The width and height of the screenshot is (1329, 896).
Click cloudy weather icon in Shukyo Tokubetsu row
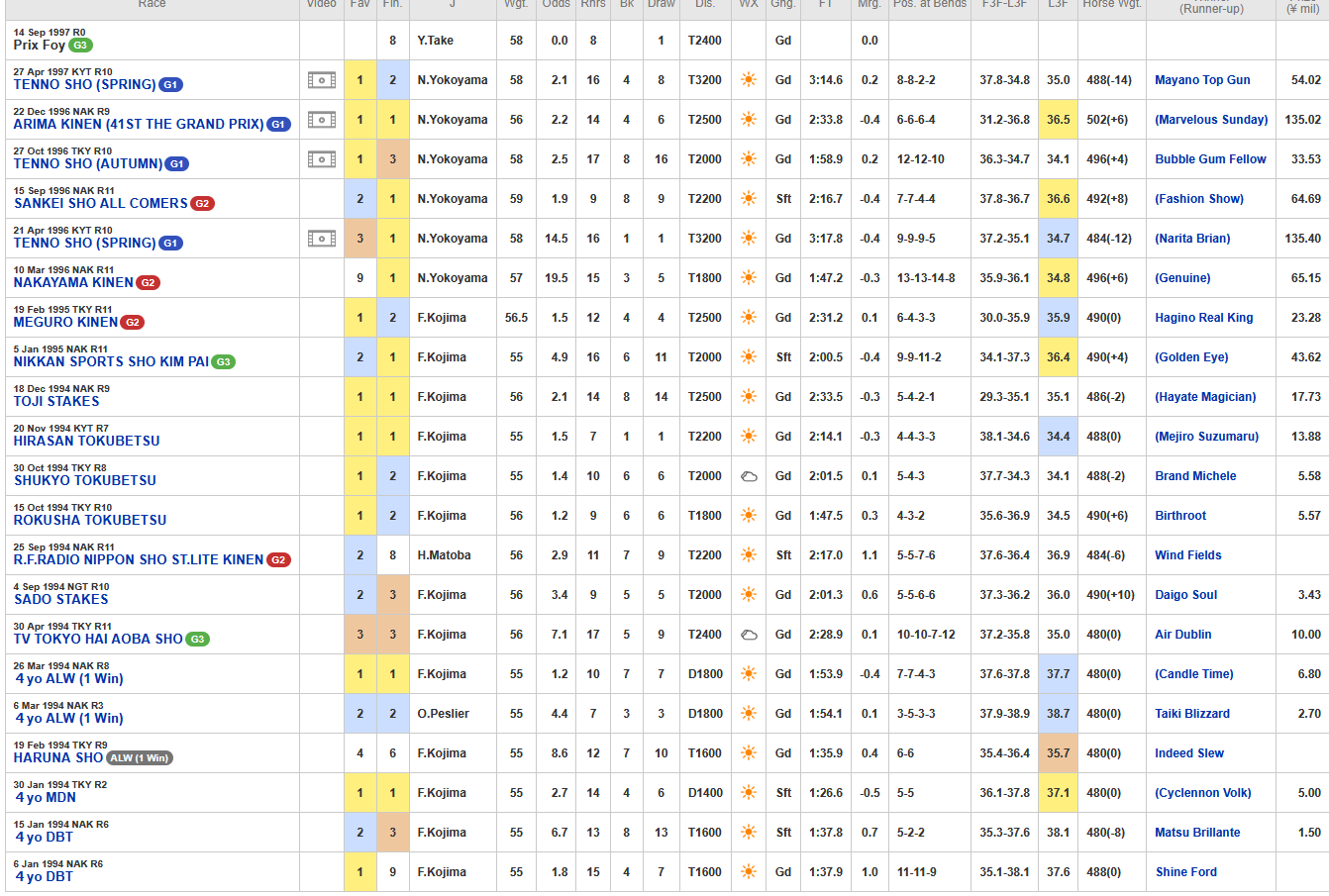tap(749, 476)
